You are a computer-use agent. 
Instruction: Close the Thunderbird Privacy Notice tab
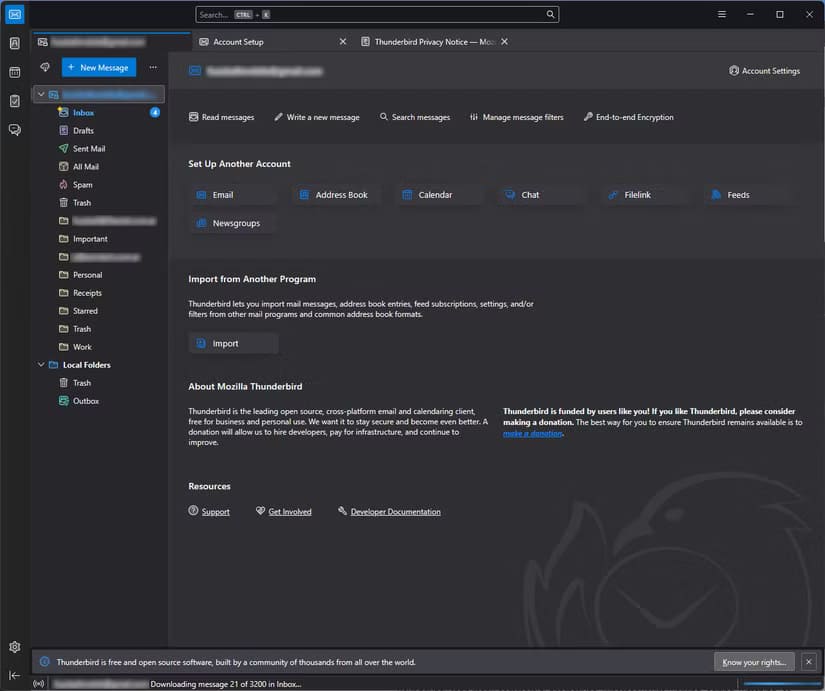point(505,42)
